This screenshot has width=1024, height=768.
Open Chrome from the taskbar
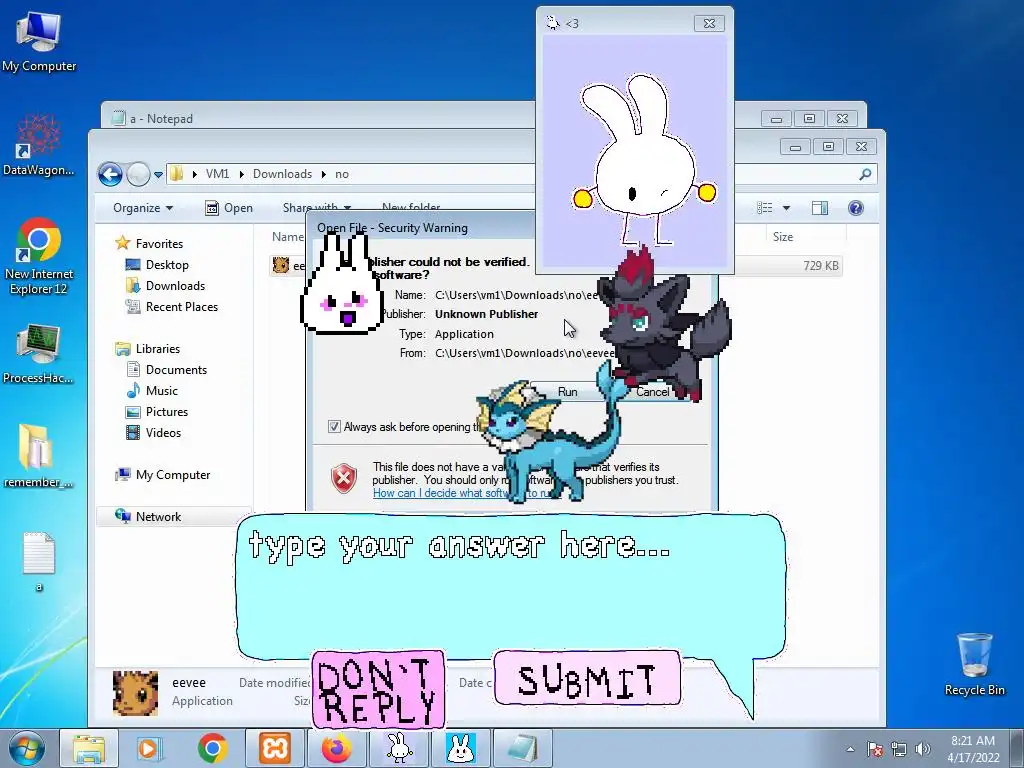pos(212,748)
